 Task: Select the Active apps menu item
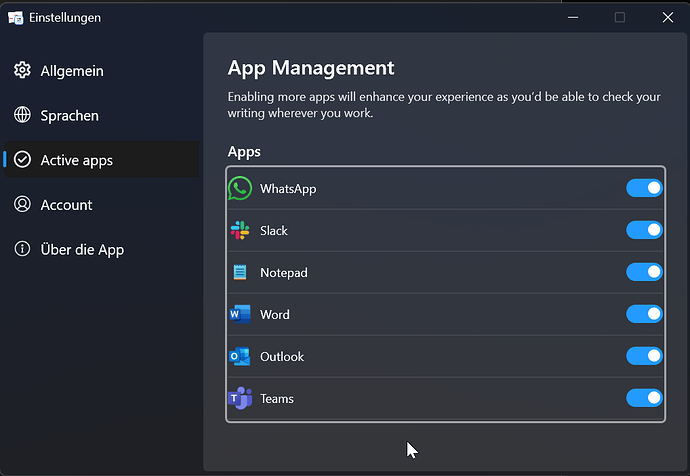(76, 160)
